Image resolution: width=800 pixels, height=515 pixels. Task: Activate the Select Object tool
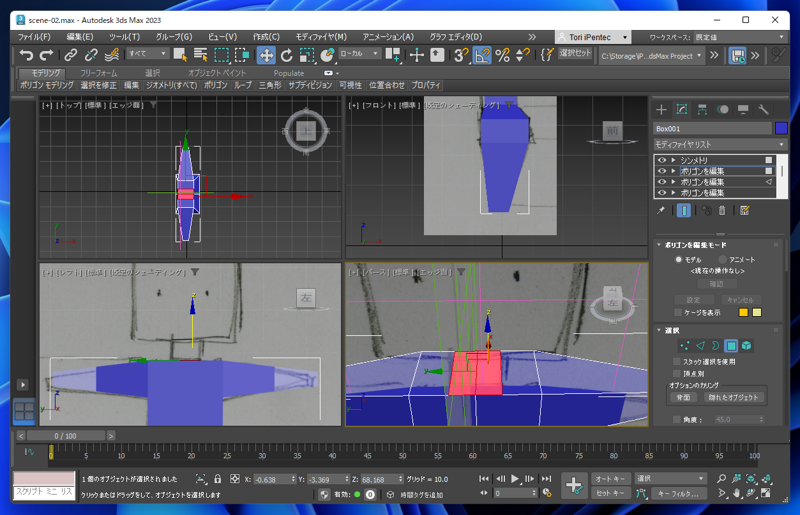[x=180, y=55]
